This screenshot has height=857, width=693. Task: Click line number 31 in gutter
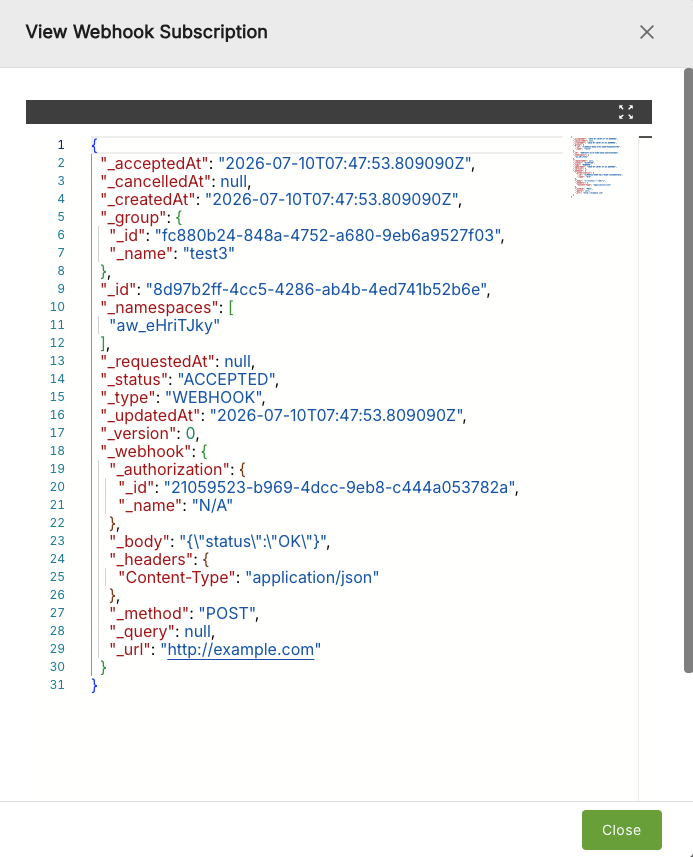(x=57, y=685)
